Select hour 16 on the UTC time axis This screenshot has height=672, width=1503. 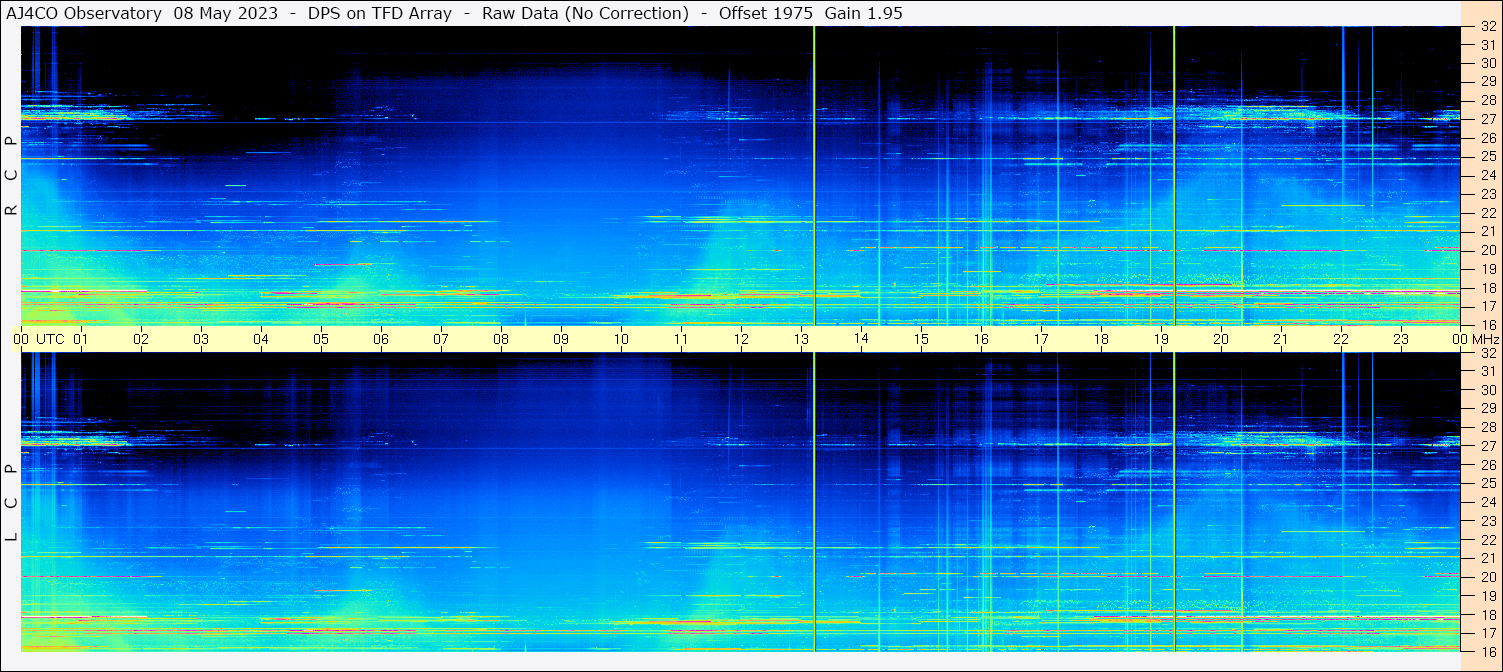(981, 339)
